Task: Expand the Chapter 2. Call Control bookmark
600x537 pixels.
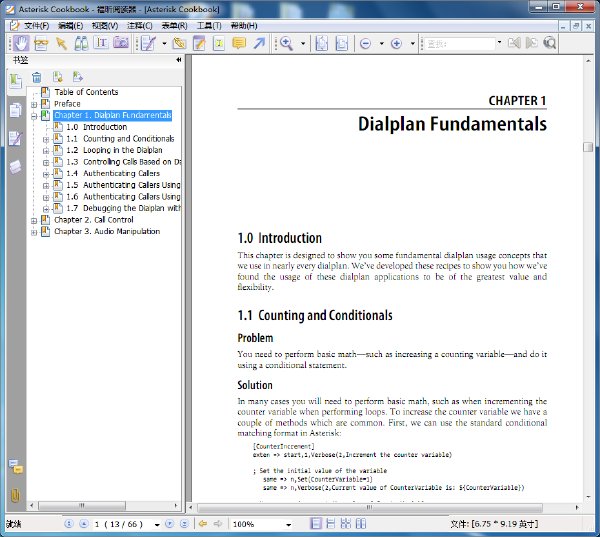Action: [x=34, y=220]
